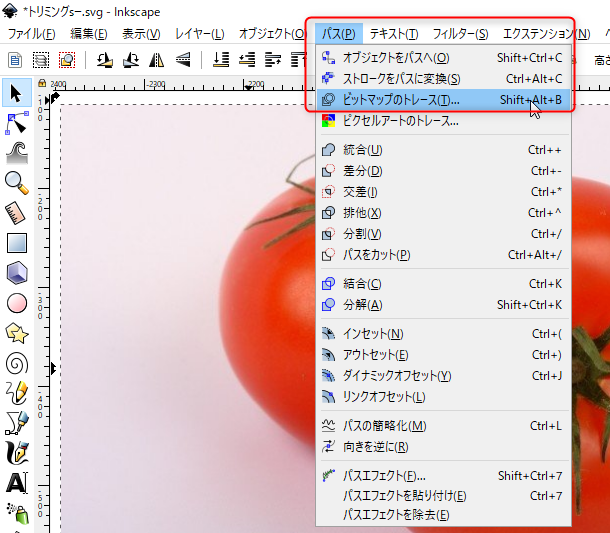This screenshot has width=610, height=533.
Task: Choose ピクセルアートのトレース...
Action: [x=443, y=121]
